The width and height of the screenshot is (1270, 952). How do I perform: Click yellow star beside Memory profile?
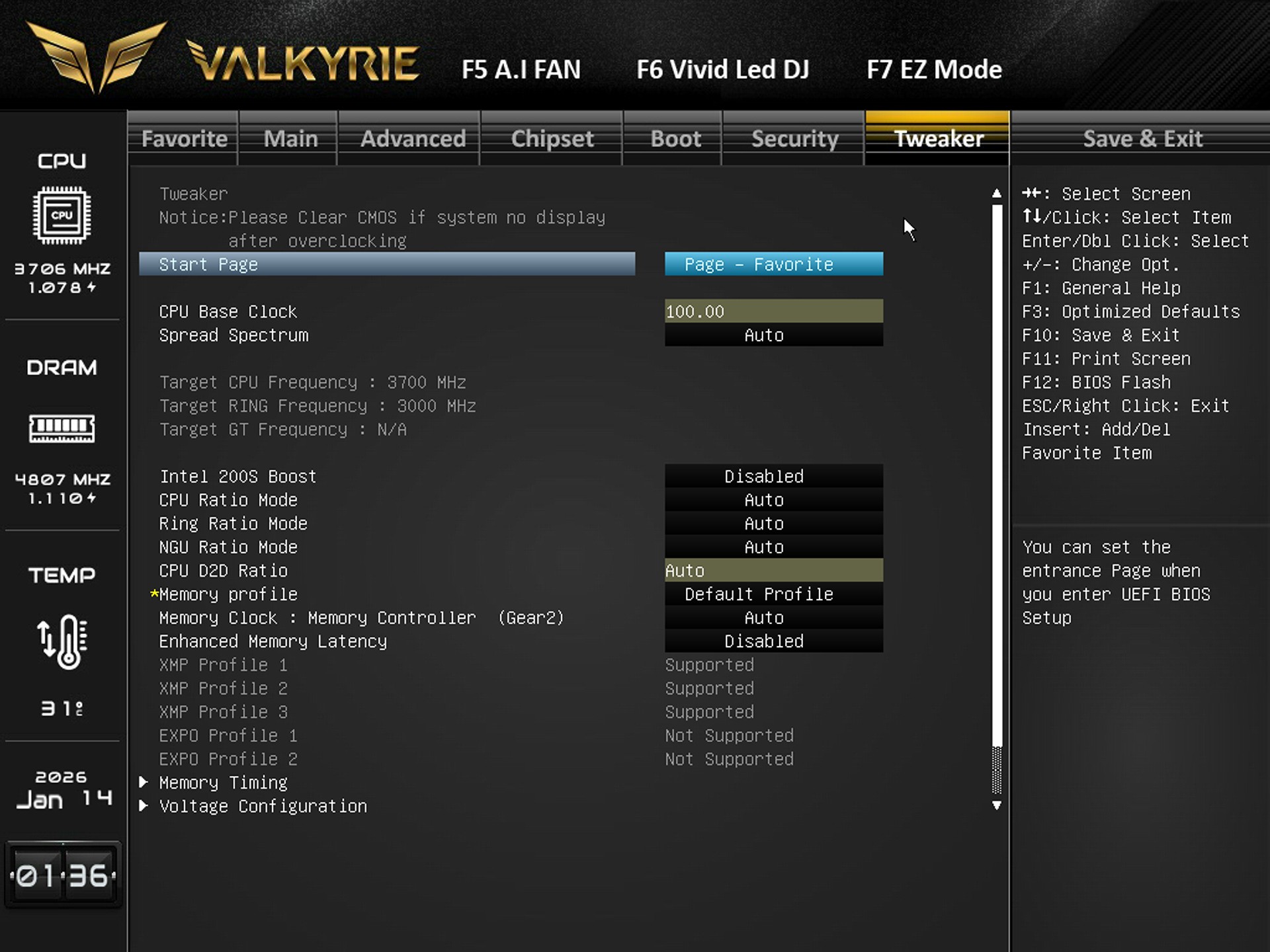[x=154, y=594]
